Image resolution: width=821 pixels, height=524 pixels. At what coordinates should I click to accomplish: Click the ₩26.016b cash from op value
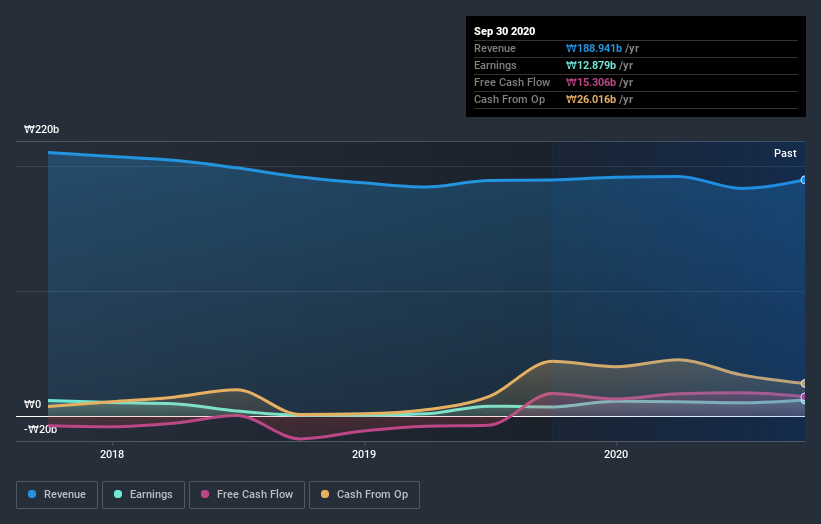tap(591, 99)
